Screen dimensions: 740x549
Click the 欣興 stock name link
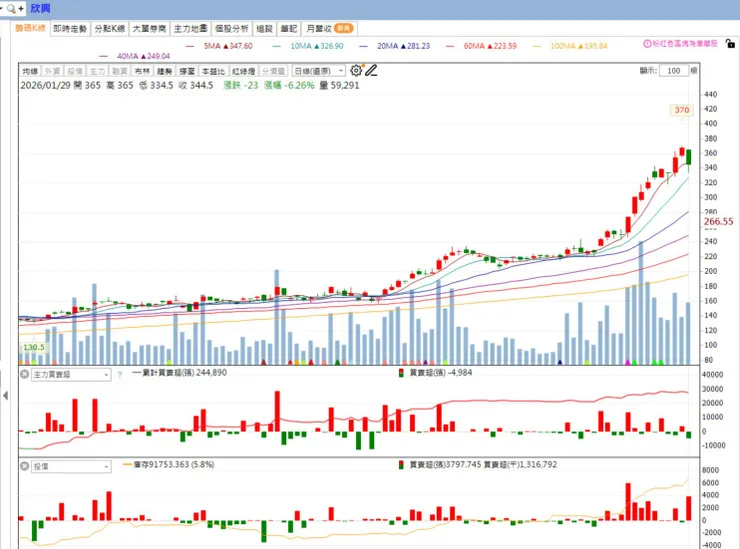coord(40,8)
